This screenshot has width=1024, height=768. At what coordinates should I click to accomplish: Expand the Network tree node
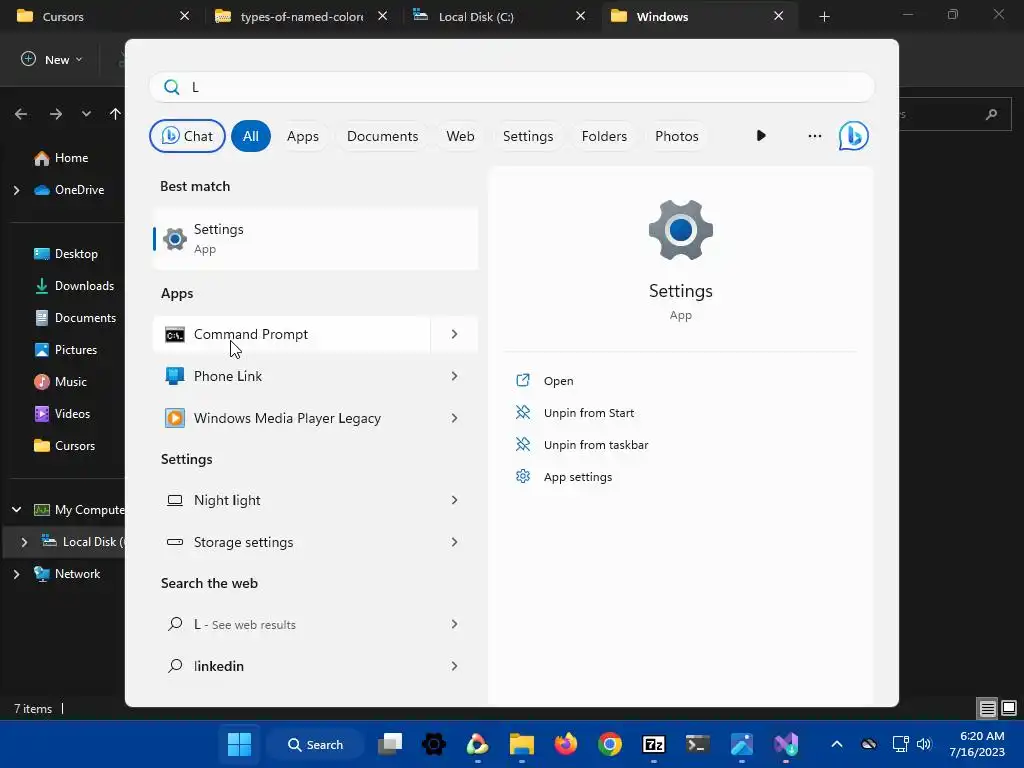[x=16, y=574]
